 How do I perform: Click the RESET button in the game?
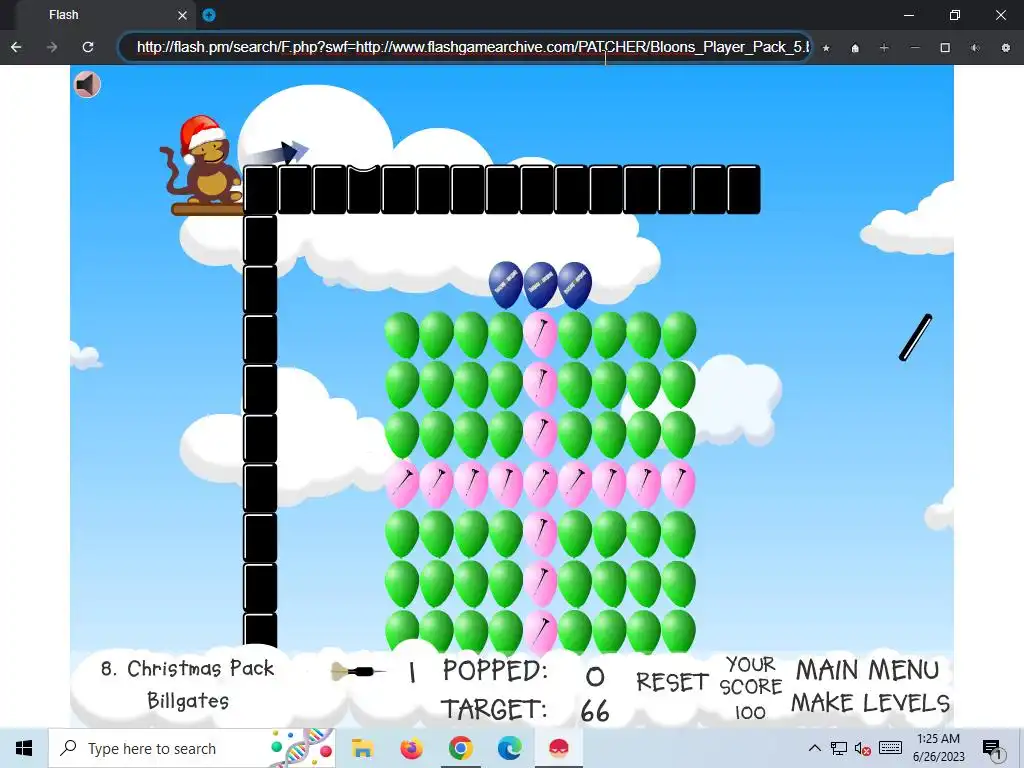672,682
